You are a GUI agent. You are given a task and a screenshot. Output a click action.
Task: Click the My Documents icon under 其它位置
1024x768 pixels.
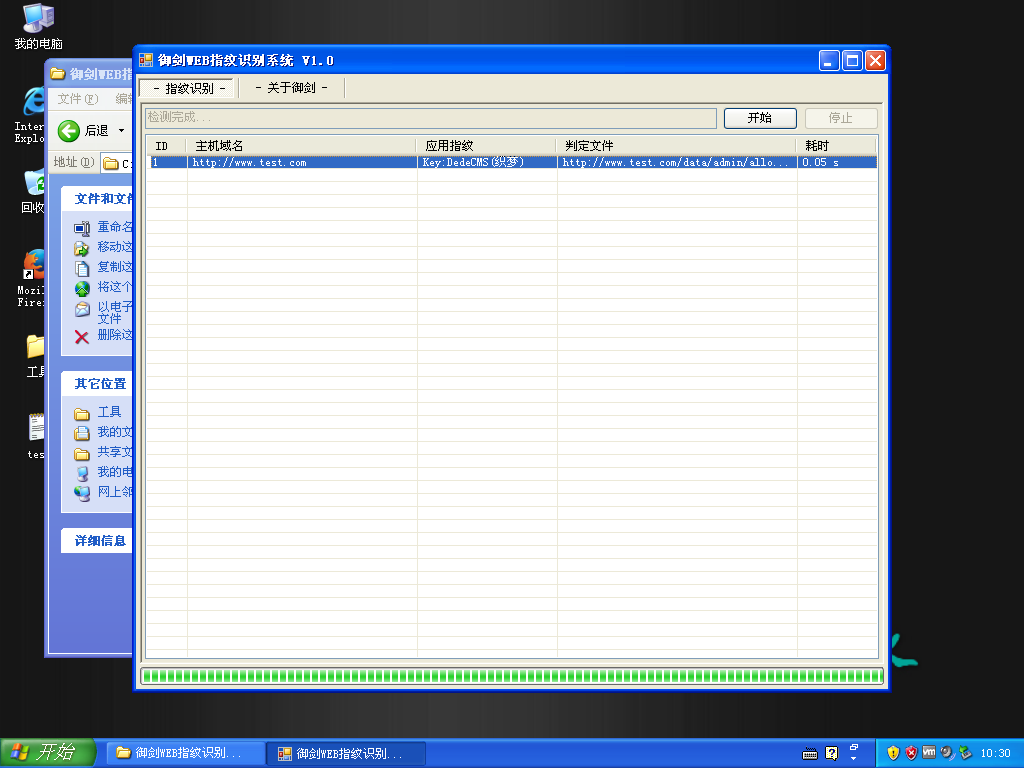click(82, 433)
